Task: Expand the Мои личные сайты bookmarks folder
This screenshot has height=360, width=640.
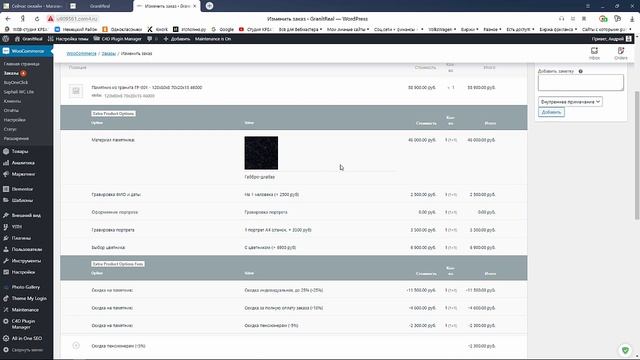Action: [348, 29]
